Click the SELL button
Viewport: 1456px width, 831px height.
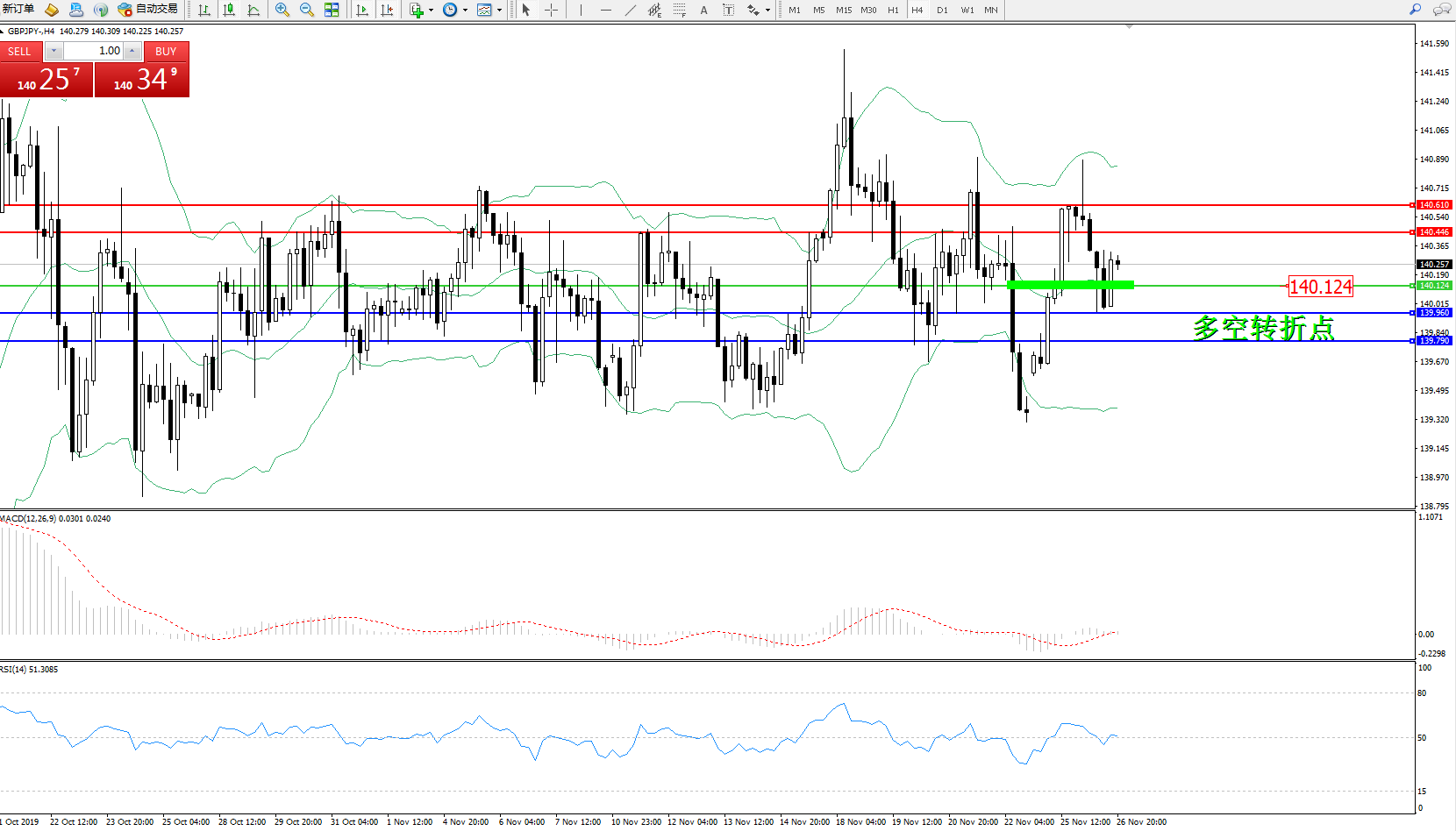(20, 51)
